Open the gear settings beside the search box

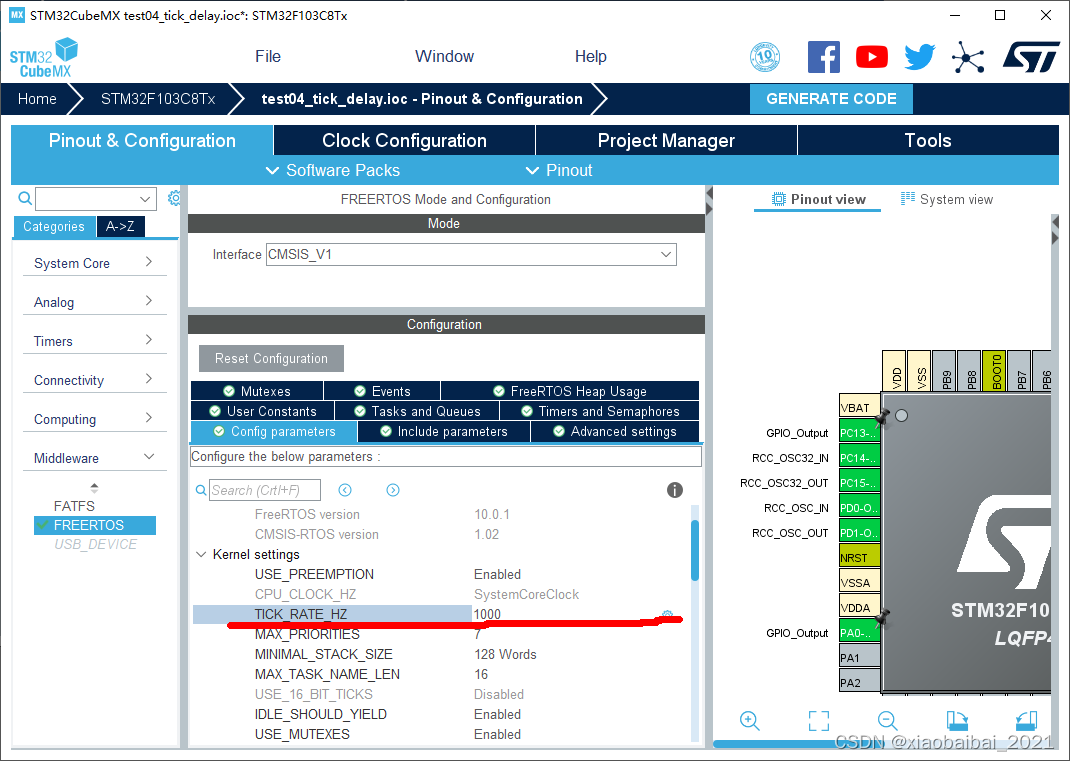pyautogui.click(x=174, y=198)
